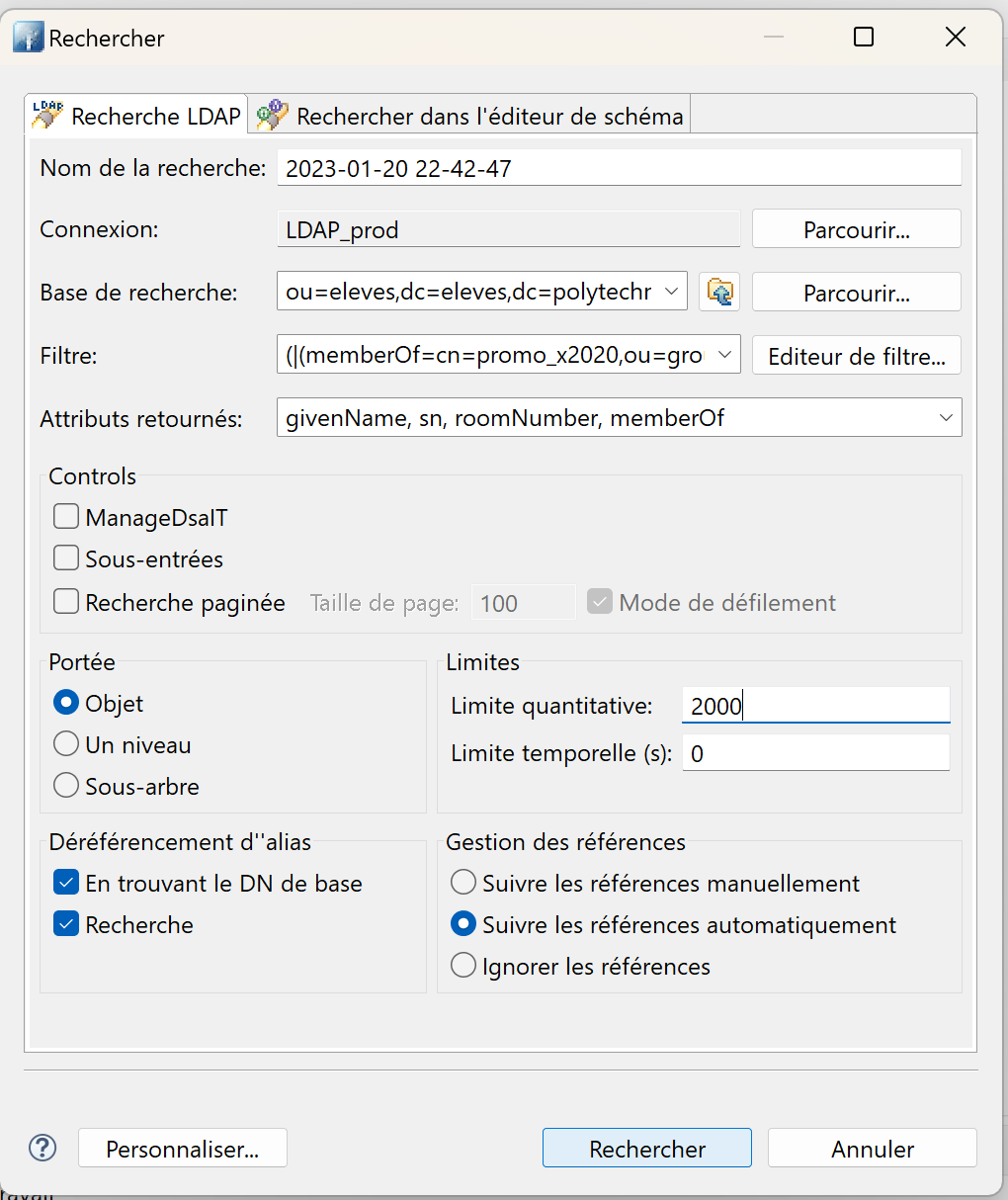This screenshot has height=1200, width=1008.
Task: Click the Limite temporelle input field
Action: tap(815, 753)
